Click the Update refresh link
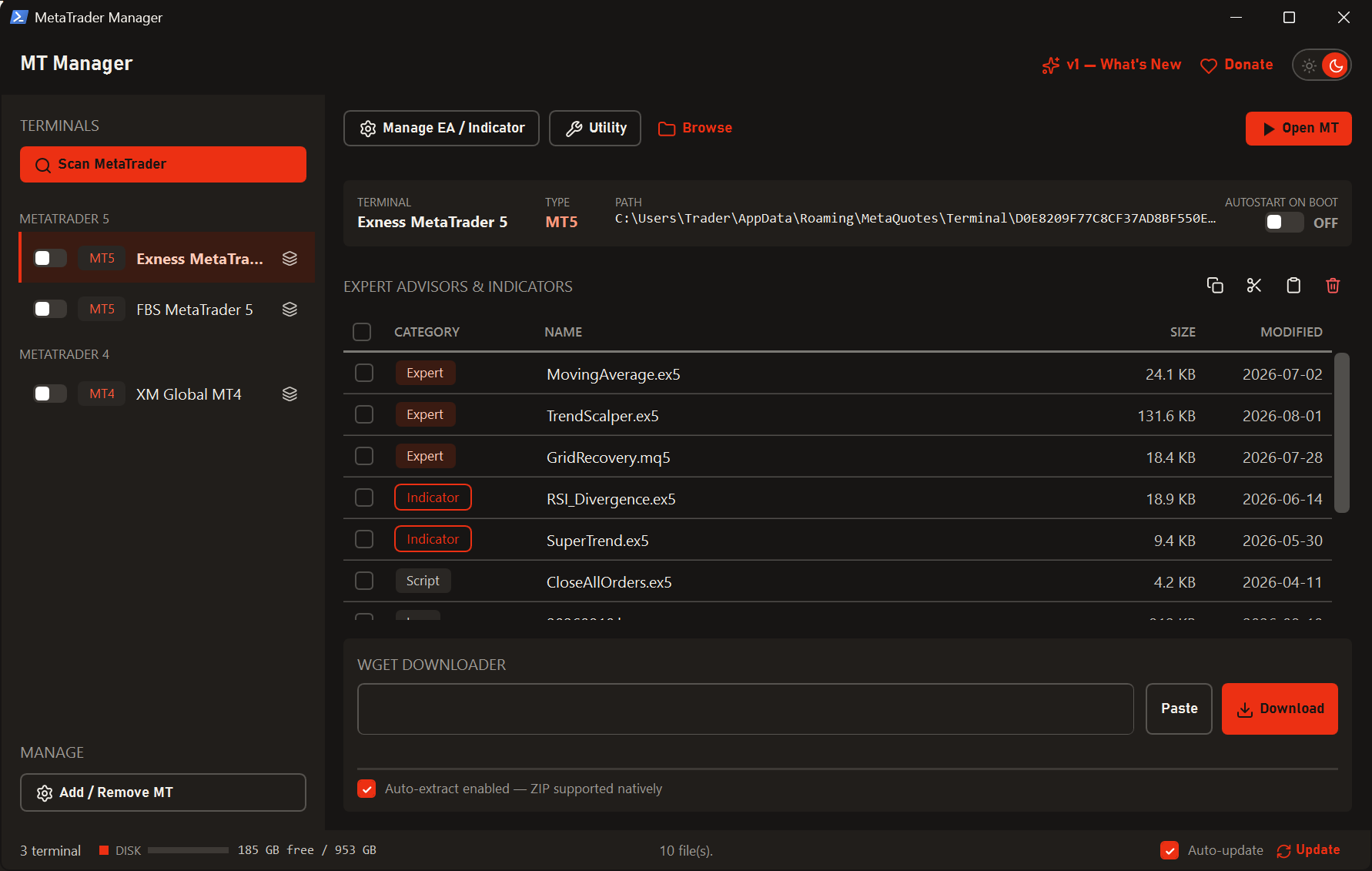The width and height of the screenshot is (1372, 871). click(1308, 850)
